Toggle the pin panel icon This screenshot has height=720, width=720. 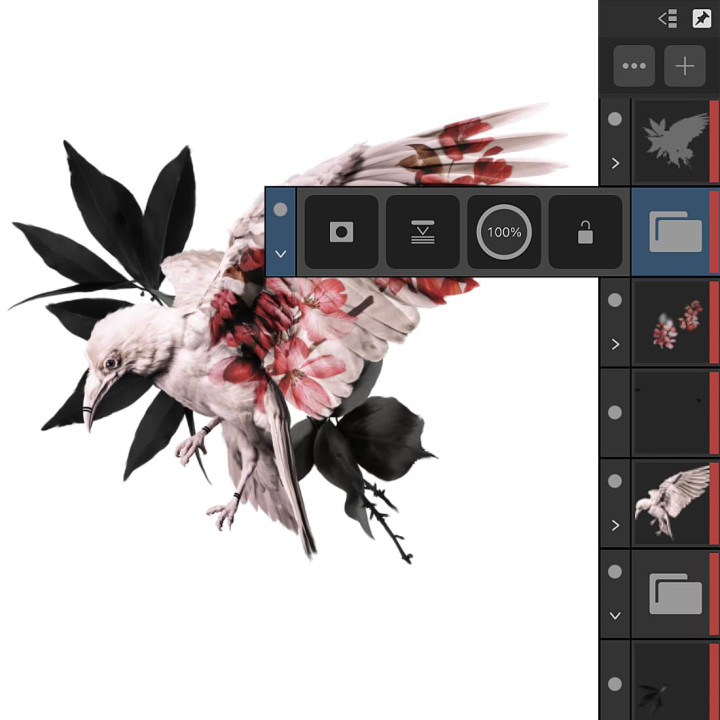click(x=701, y=19)
